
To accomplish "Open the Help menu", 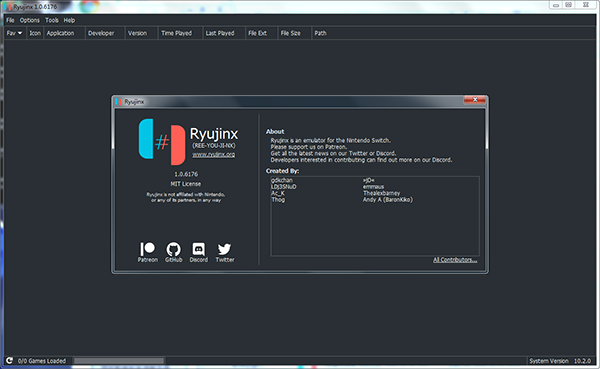I will (69, 20).
